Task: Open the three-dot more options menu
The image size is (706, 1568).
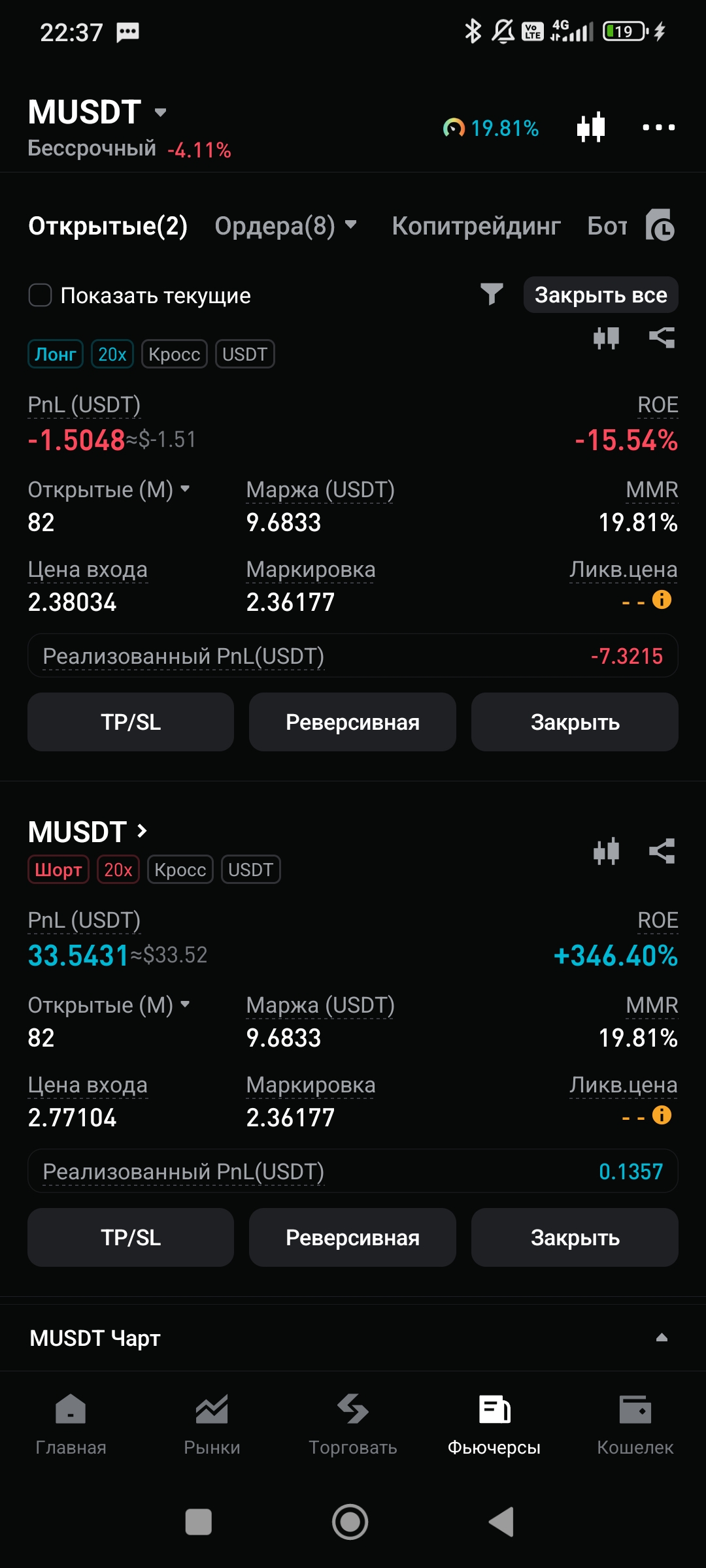Action: [x=658, y=127]
